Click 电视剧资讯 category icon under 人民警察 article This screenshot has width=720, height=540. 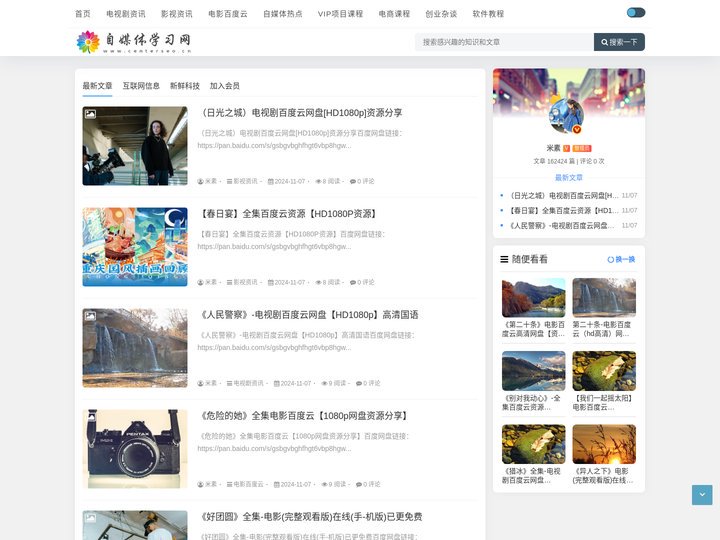tap(230, 383)
